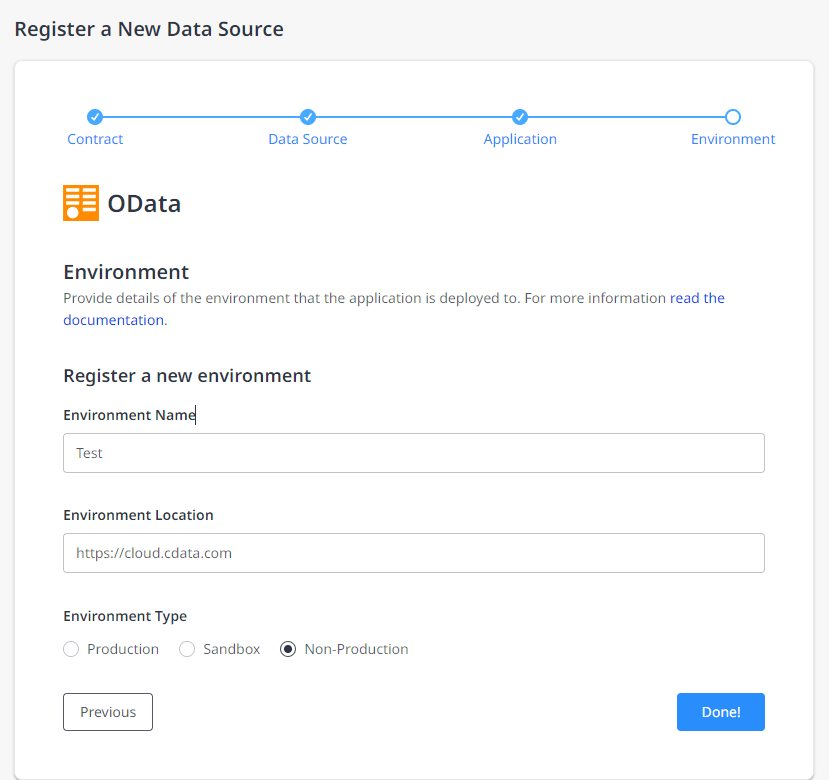Focus the Environment Name text field
Image resolution: width=829 pixels, height=780 pixels.
pyautogui.click(x=413, y=453)
